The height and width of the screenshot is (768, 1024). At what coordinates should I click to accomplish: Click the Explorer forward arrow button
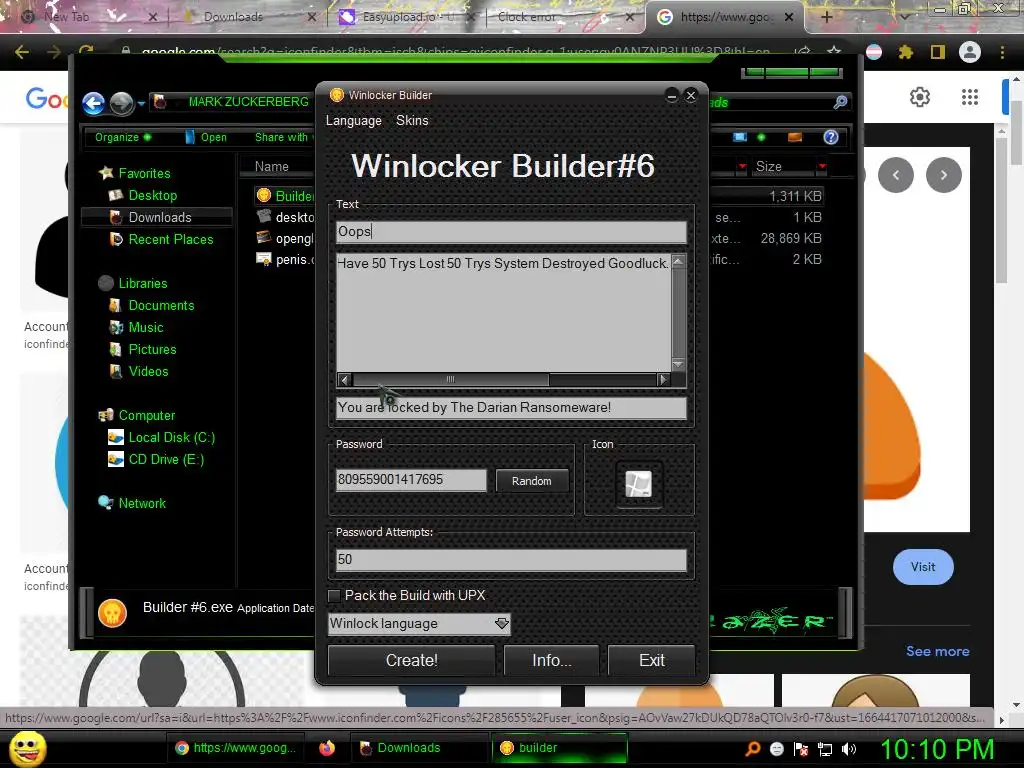[x=121, y=103]
